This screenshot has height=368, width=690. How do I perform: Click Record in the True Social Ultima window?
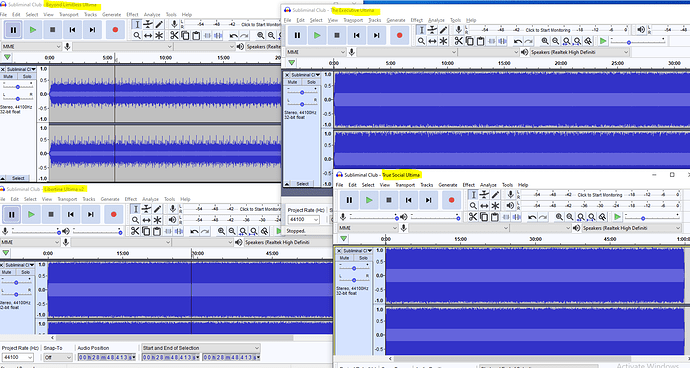[x=451, y=200]
